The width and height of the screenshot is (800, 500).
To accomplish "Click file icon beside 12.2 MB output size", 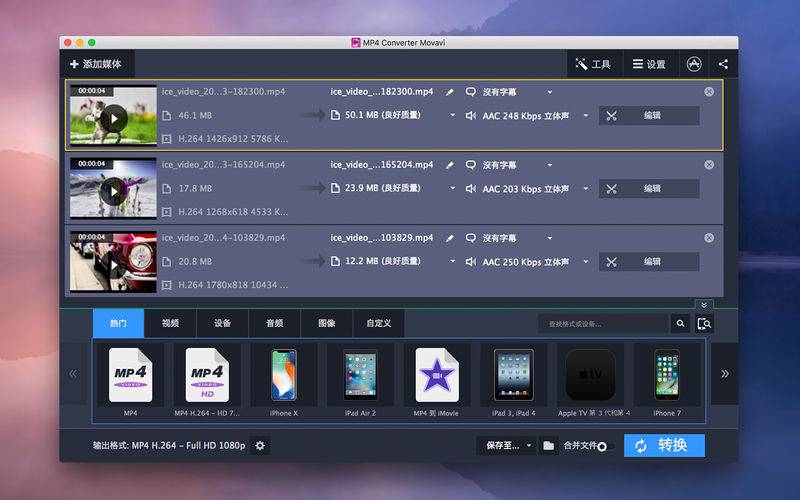I will [335, 261].
